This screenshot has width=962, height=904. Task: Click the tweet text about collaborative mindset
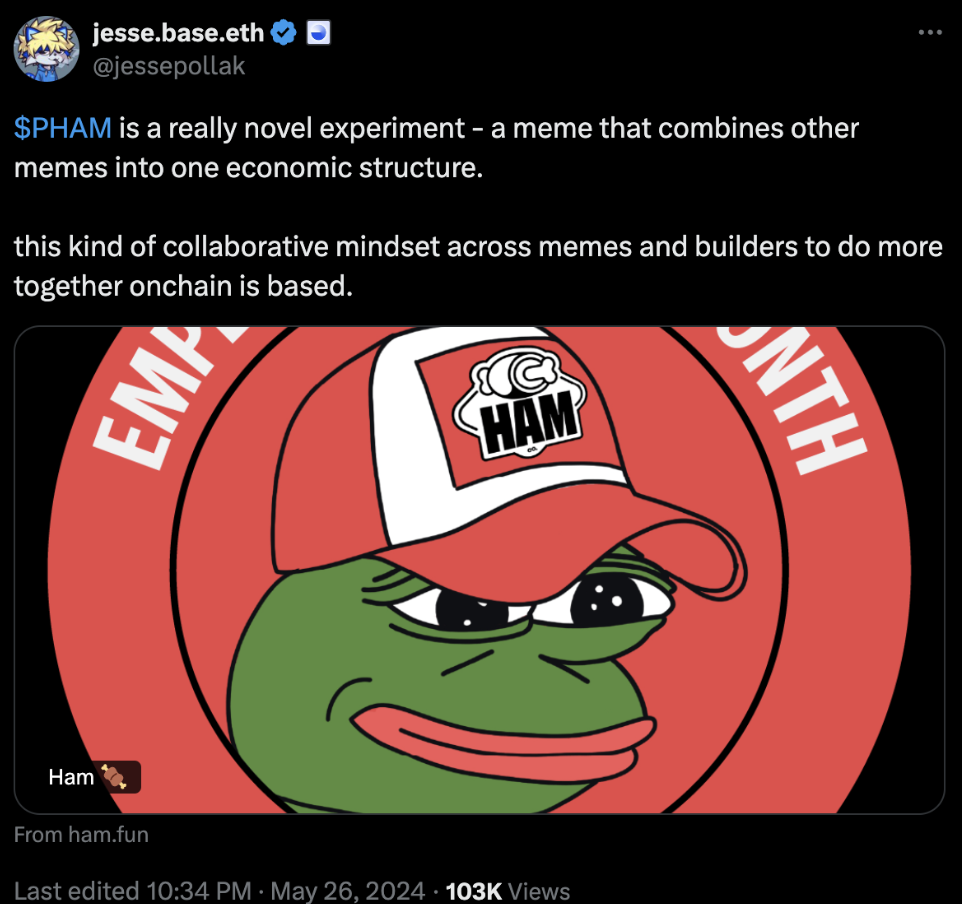point(478,266)
